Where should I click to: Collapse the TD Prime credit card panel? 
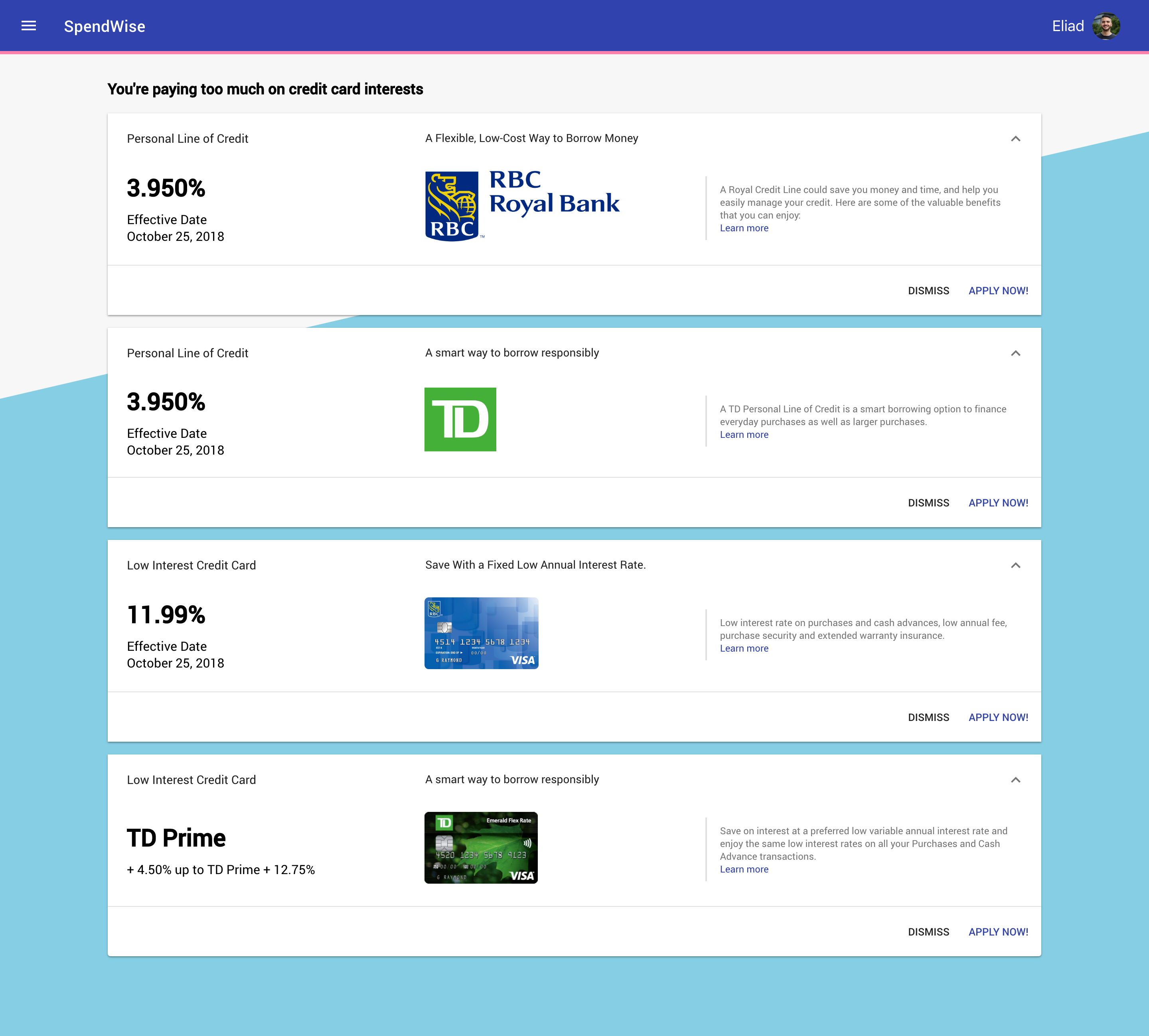coord(1015,780)
